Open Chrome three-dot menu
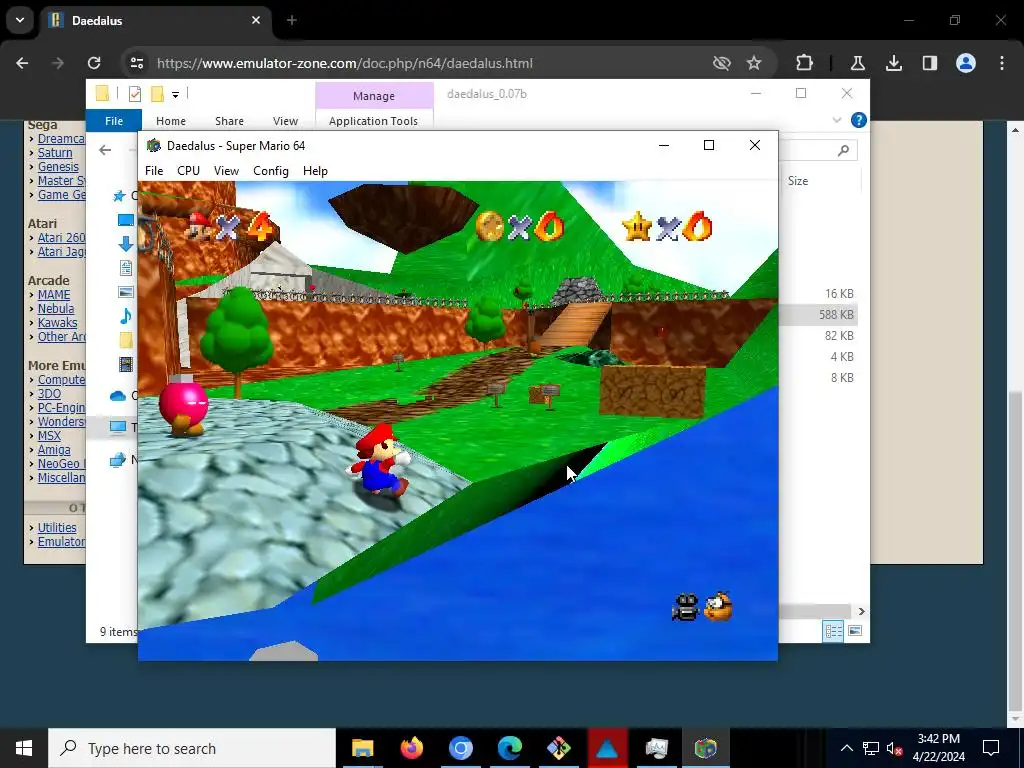1024x768 pixels. tap(1002, 63)
